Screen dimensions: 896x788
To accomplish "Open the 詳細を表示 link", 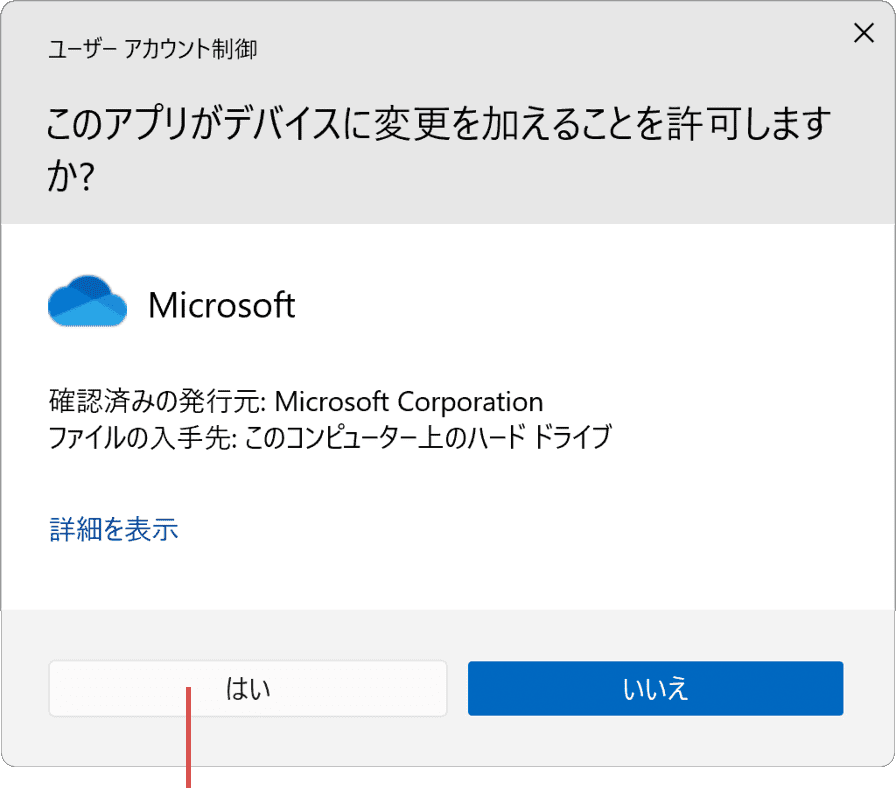I will click(x=114, y=529).
